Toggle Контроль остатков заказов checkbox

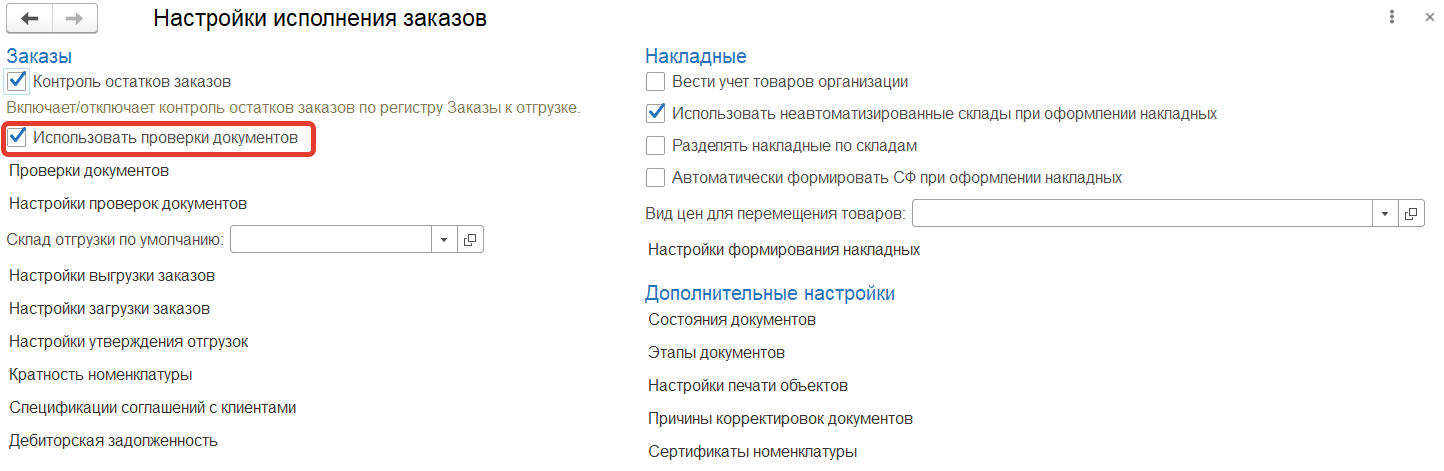click(16, 81)
